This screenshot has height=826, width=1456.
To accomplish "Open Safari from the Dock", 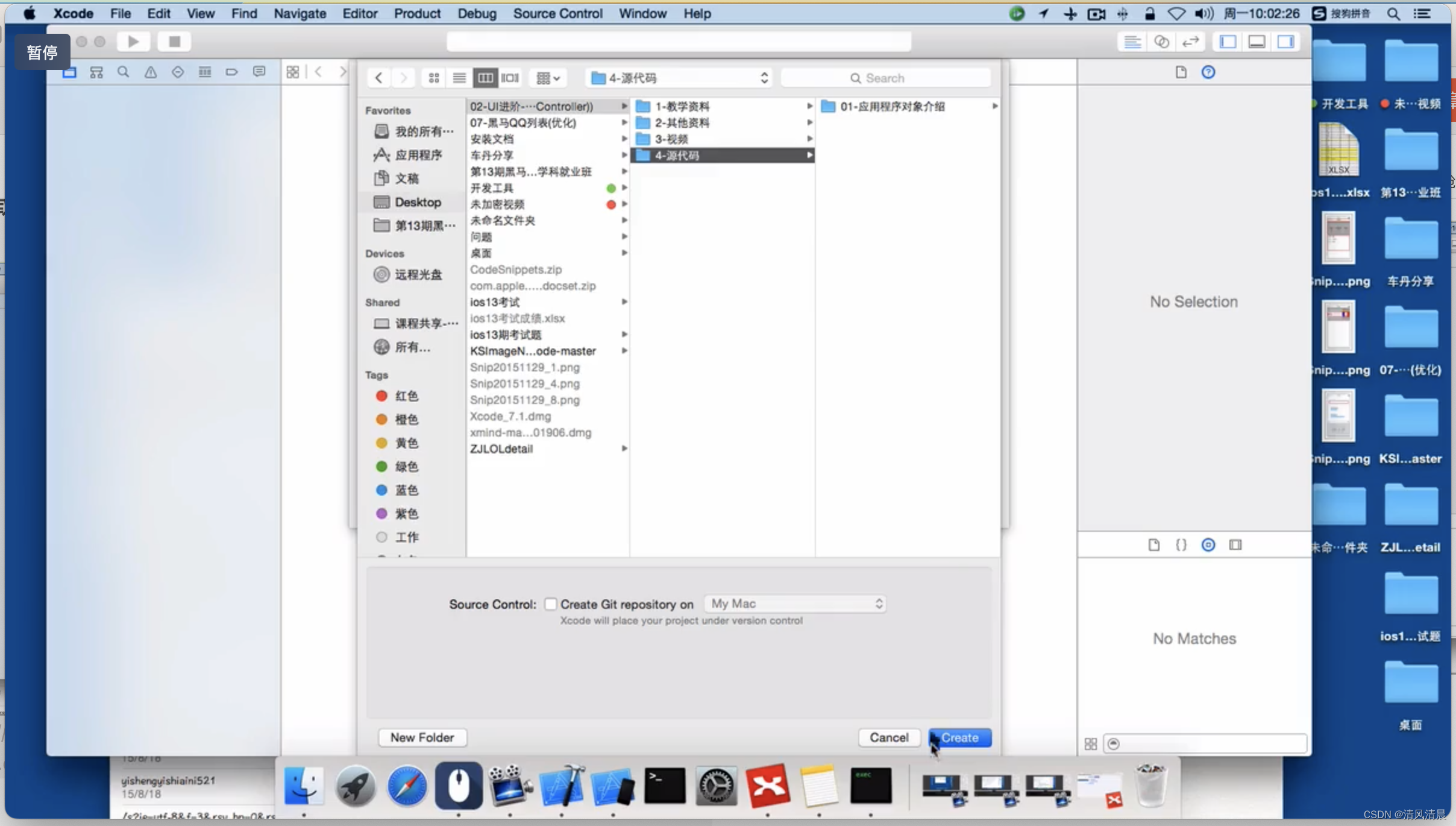I will click(407, 786).
